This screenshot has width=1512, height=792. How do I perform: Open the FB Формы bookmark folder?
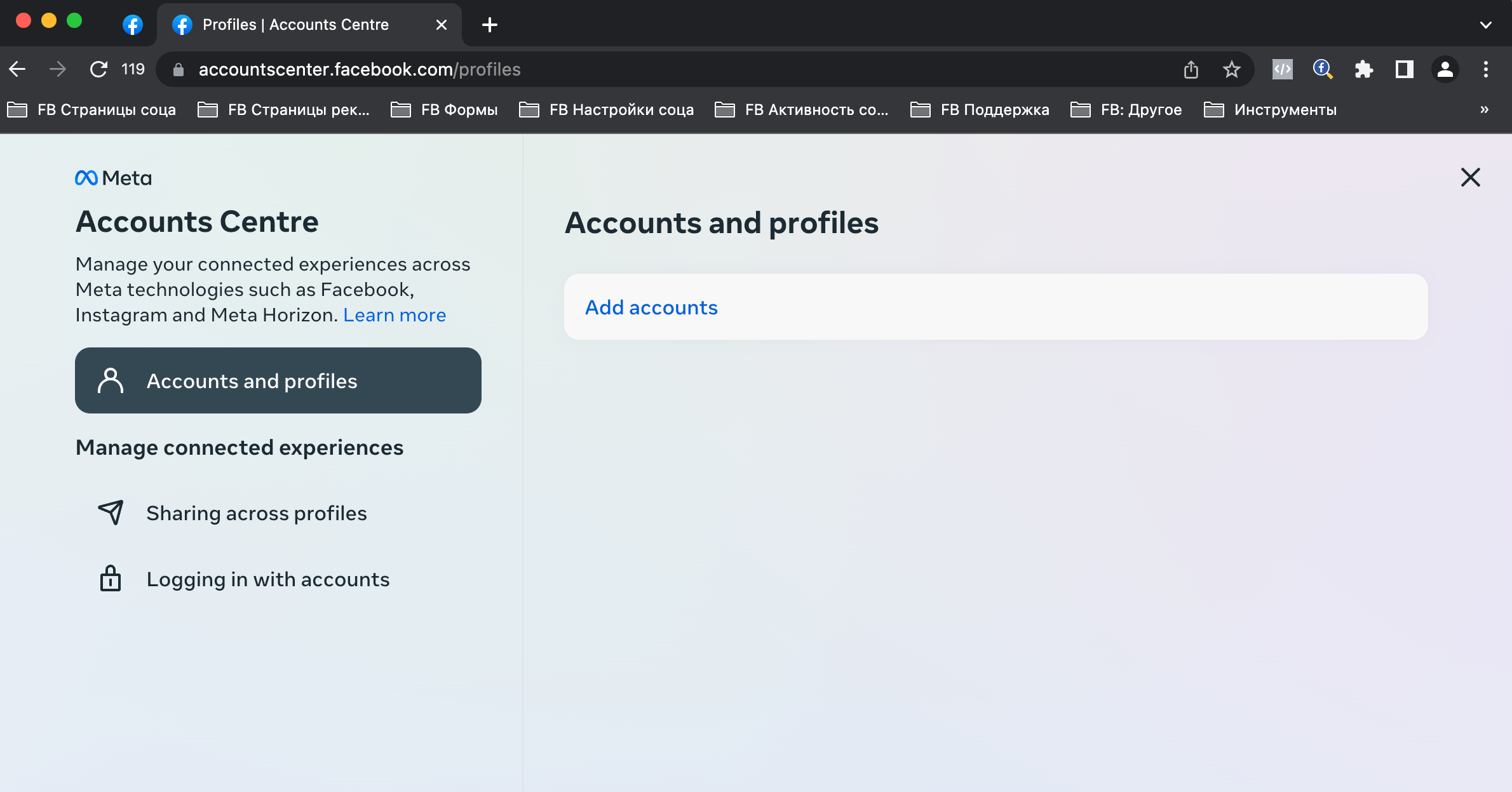445,109
